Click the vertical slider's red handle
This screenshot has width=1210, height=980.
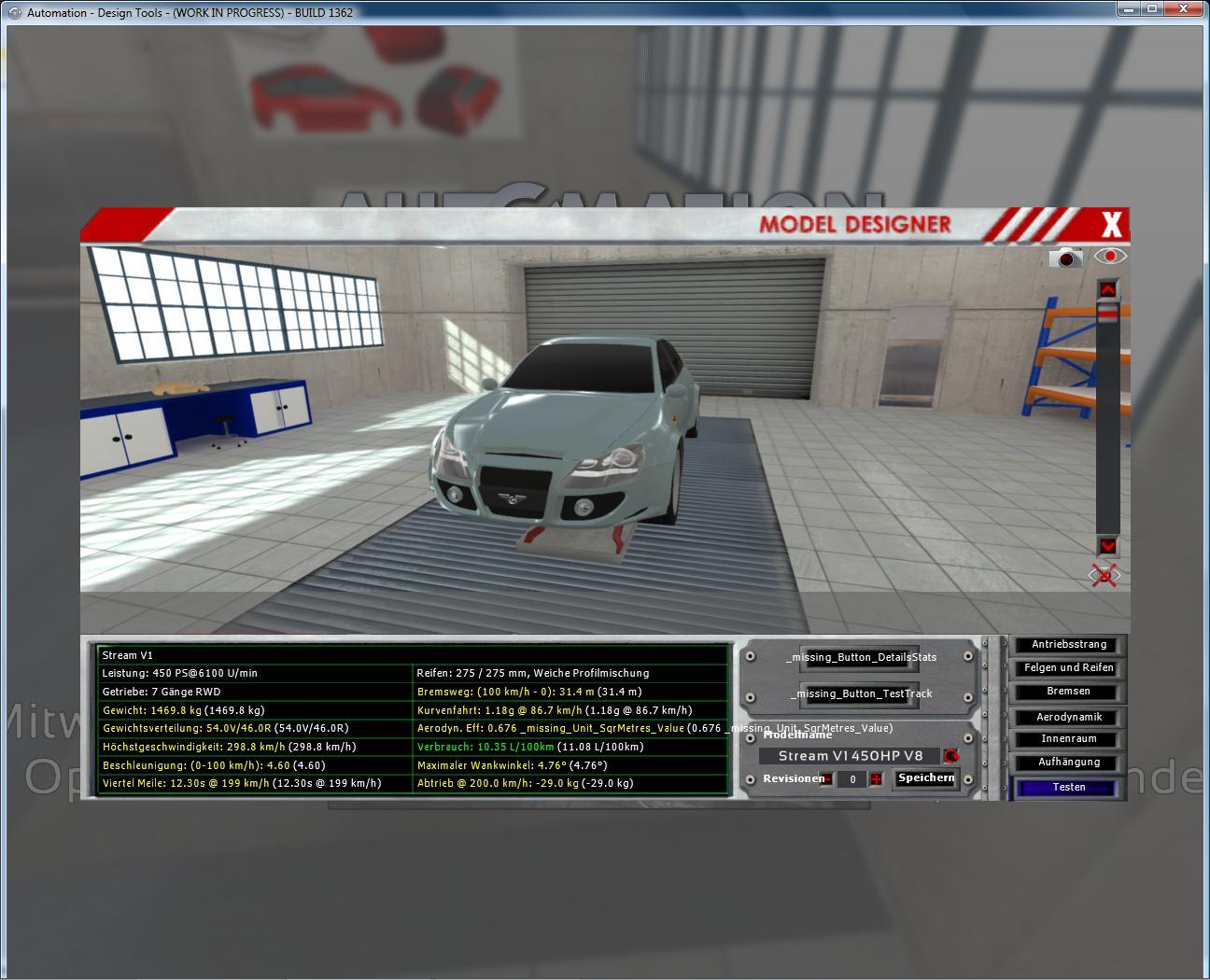1107,315
